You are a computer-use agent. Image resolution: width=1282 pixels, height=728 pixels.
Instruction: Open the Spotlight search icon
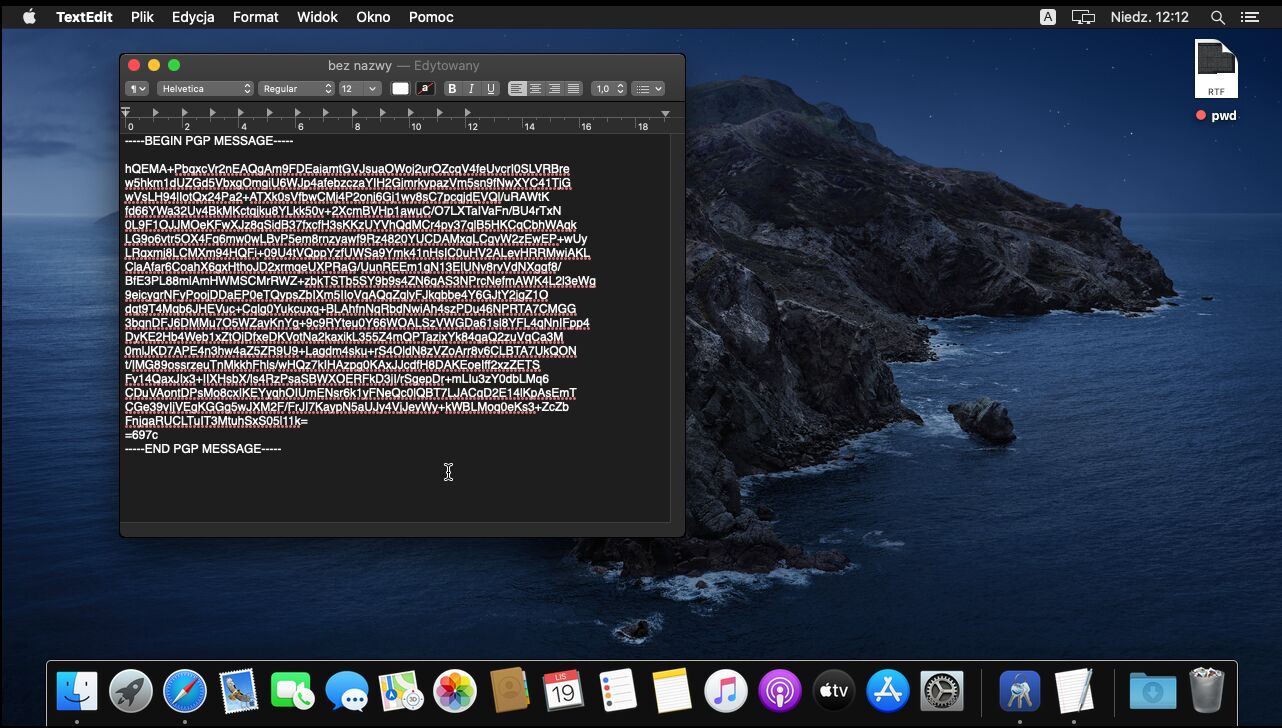tap(1217, 17)
